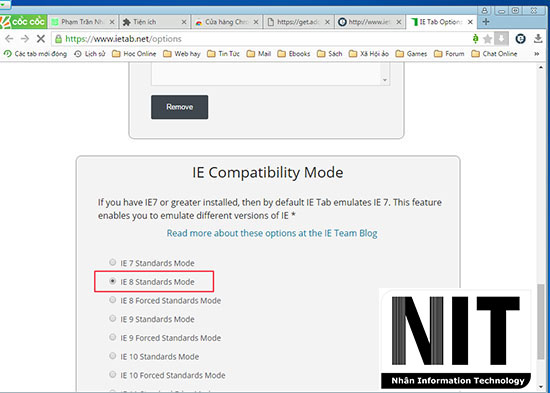Open the Sách bookmarks folder

(330, 54)
